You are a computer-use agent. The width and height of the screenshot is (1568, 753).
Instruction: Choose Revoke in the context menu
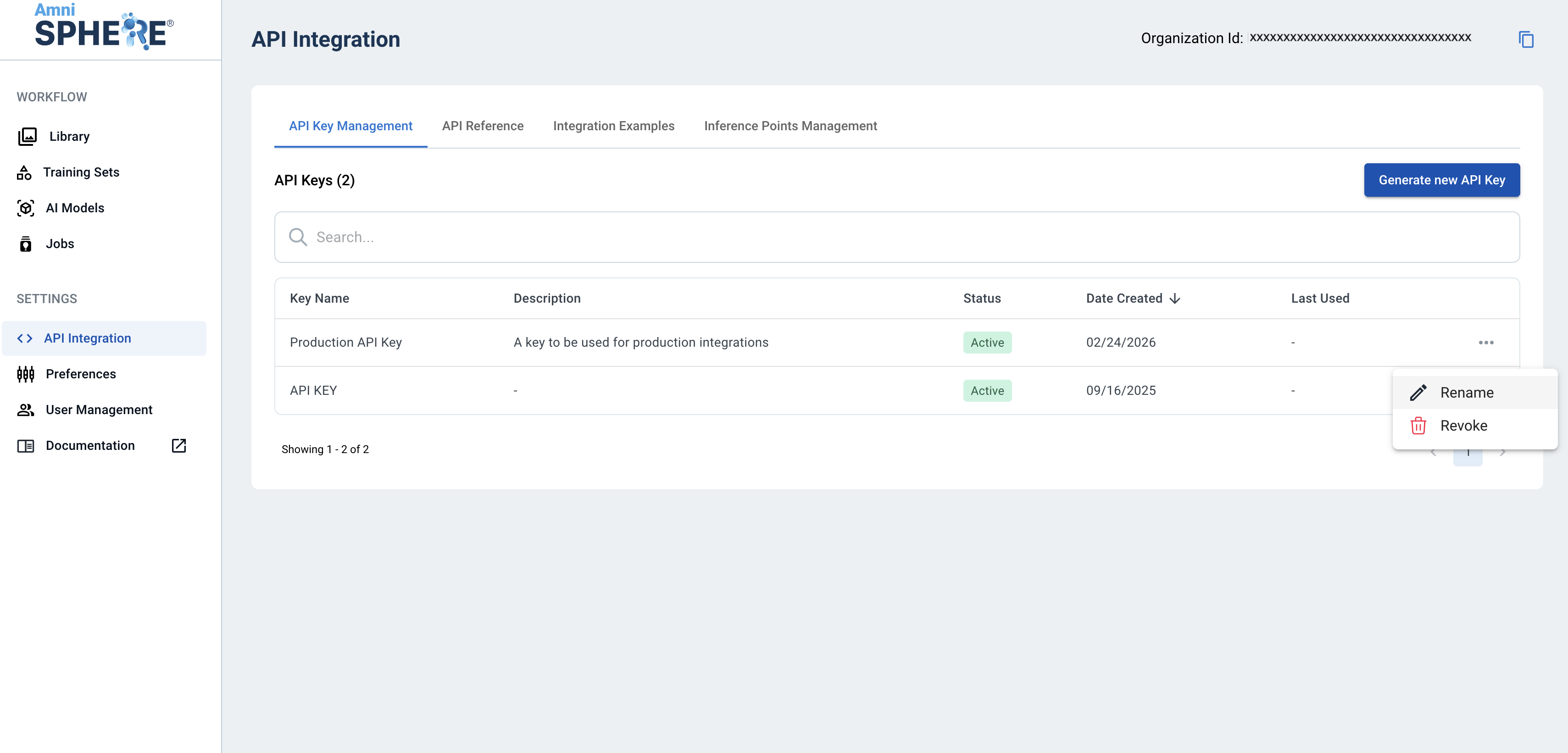[1462, 426]
